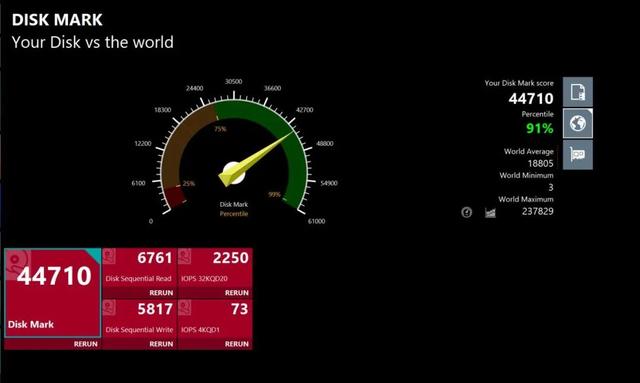Screen dimensions: 640x383
Task: Rerun the IOPS 32KQD20 test
Action: (x=237, y=293)
